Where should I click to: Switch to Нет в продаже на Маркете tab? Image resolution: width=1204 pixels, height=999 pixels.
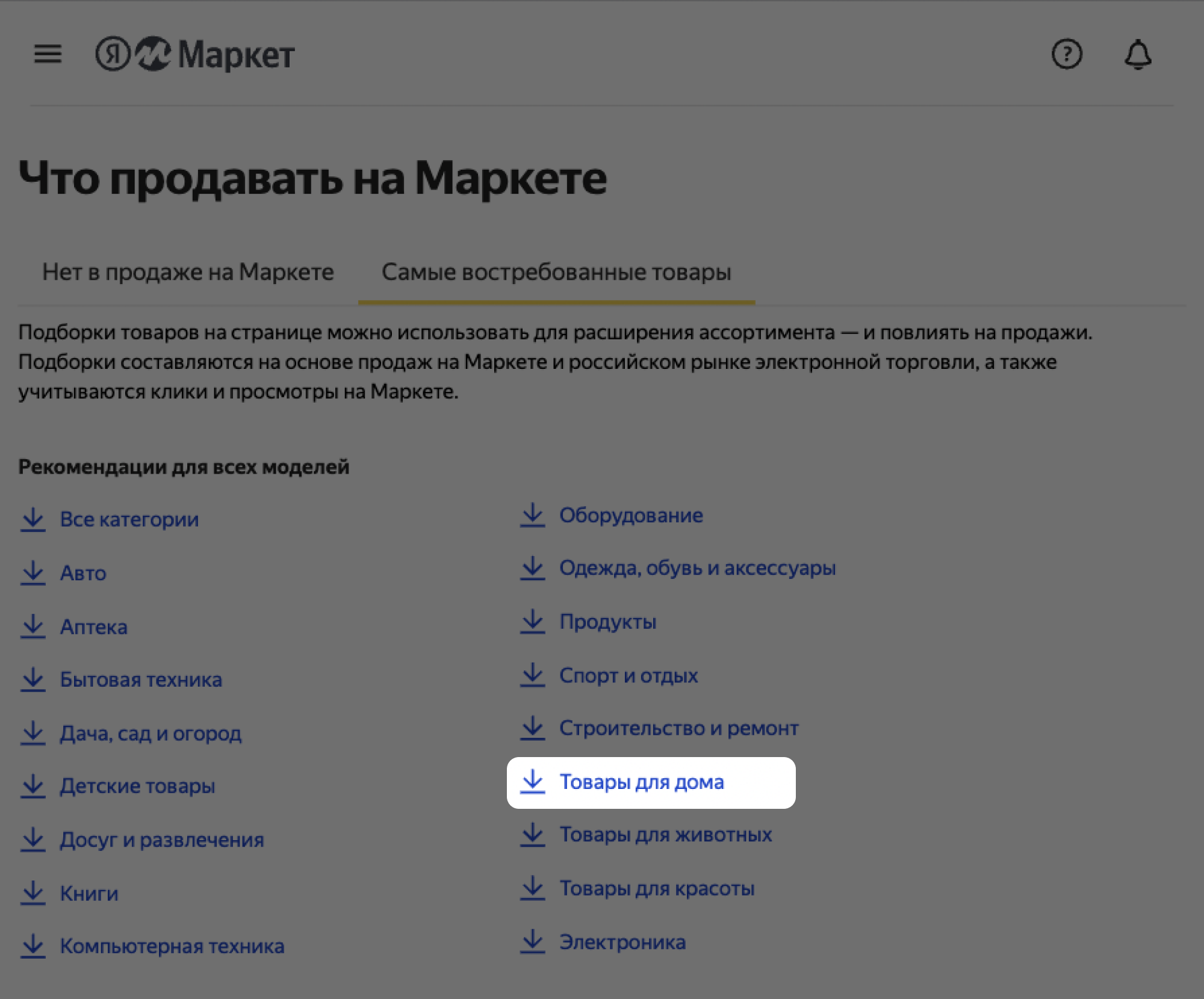(x=188, y=272)
